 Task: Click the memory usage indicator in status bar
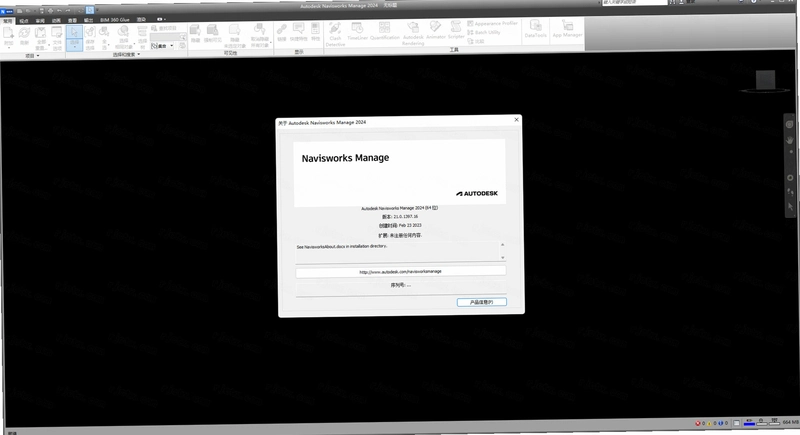pyautogui.click(x=790, y=422)
